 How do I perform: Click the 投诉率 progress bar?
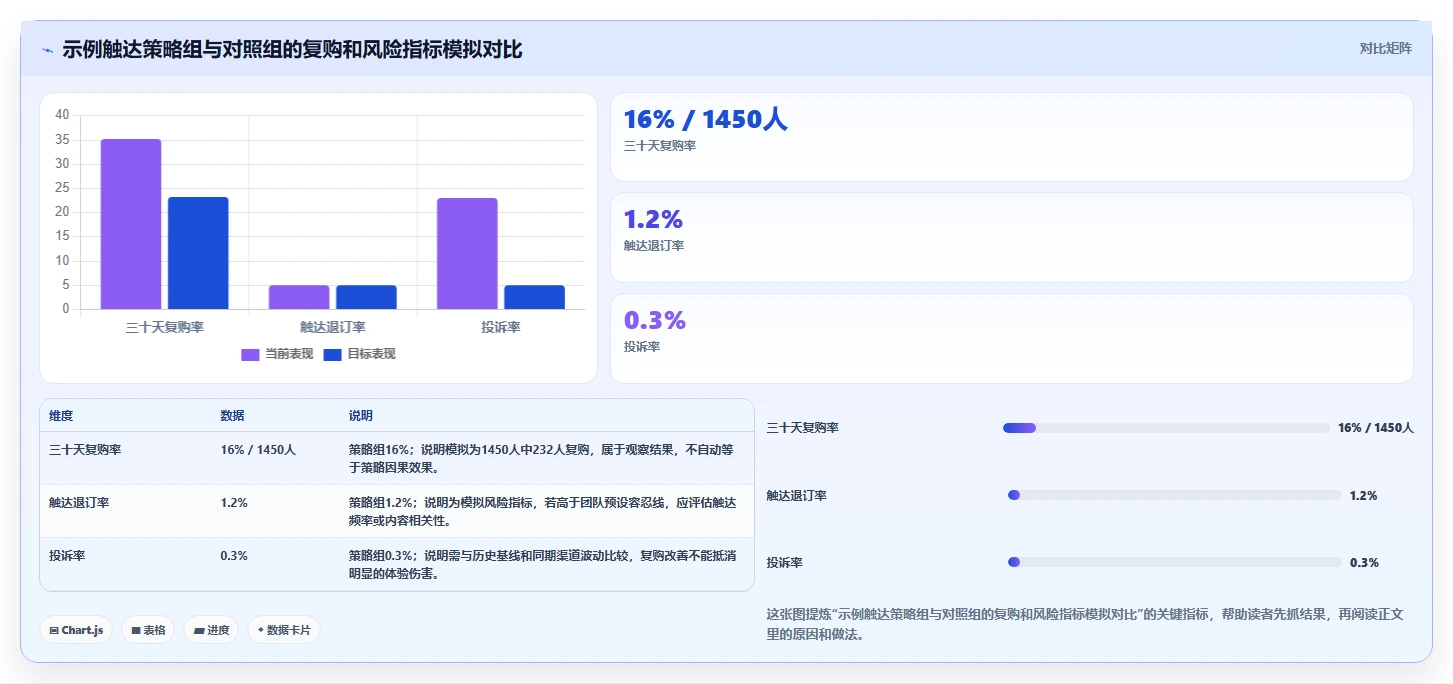[x=1175, y=562]
